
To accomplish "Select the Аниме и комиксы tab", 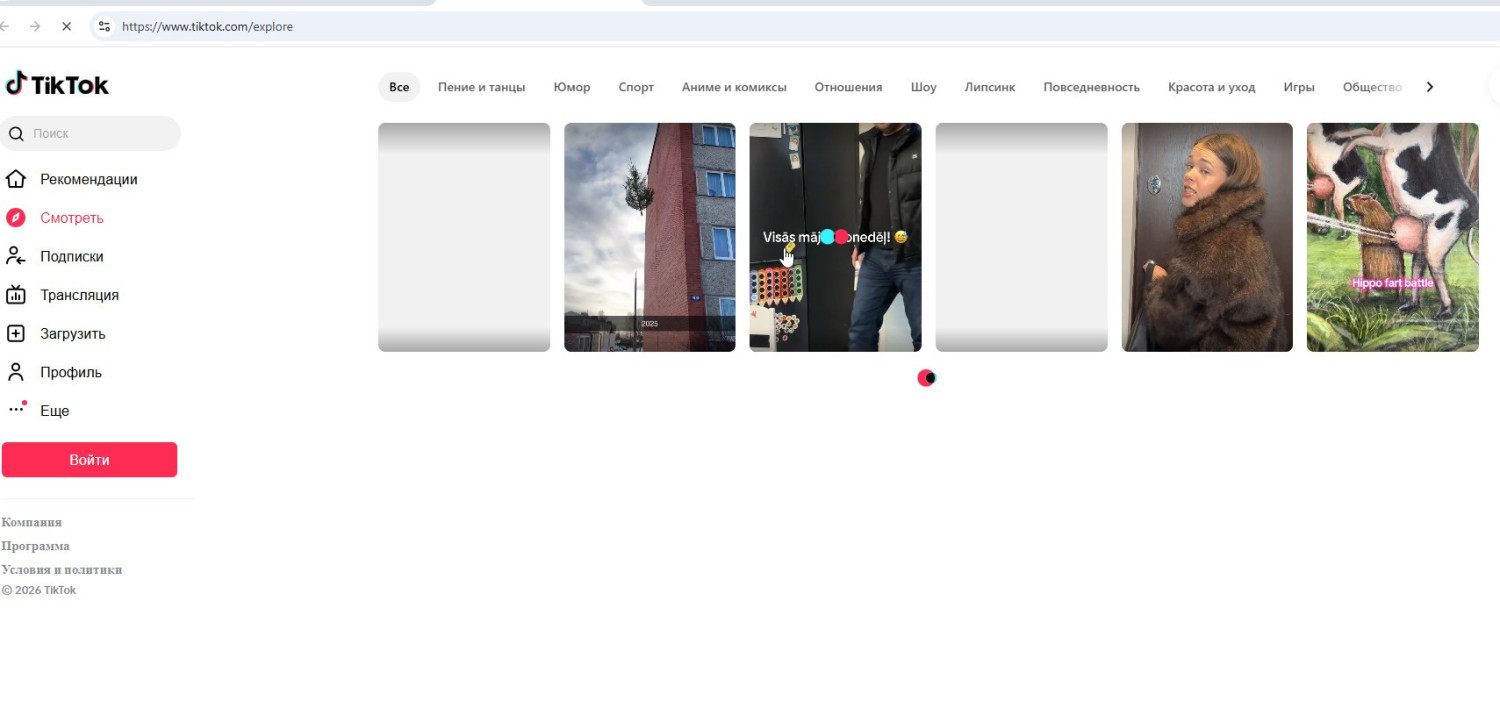I will 734,87.
